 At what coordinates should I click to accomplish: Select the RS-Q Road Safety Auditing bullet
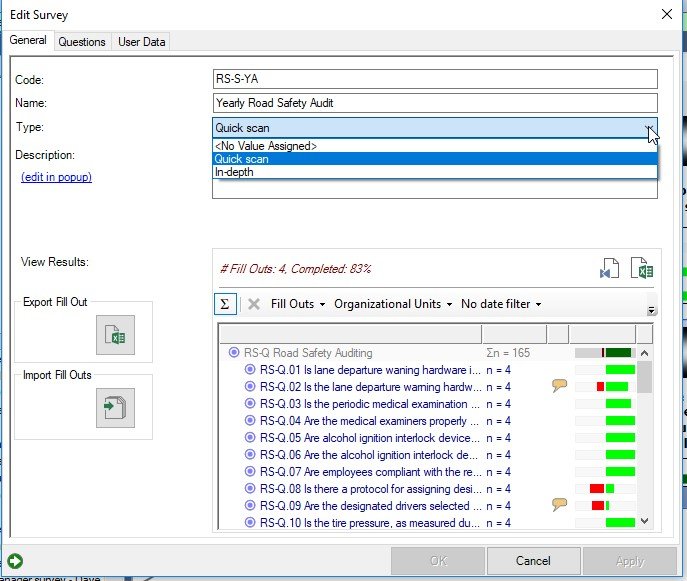click(x=235, y=353)
